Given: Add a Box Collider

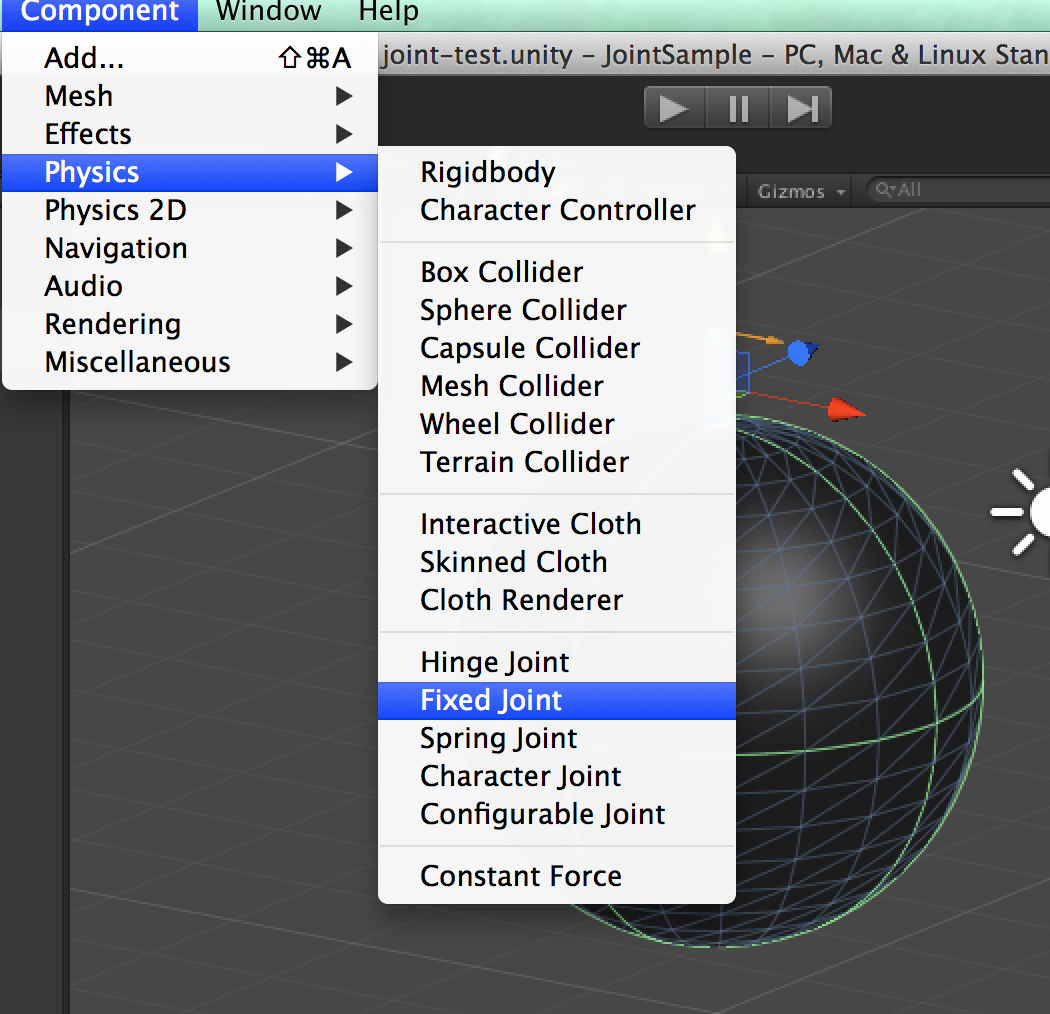Looking at the screenshot, I should click(x=556, y=273).
